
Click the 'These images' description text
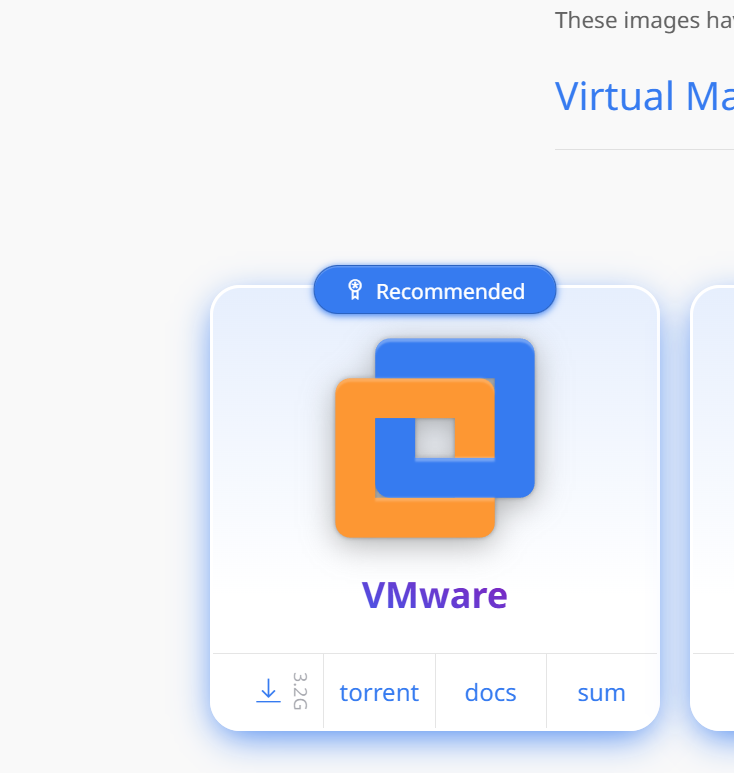644,20
